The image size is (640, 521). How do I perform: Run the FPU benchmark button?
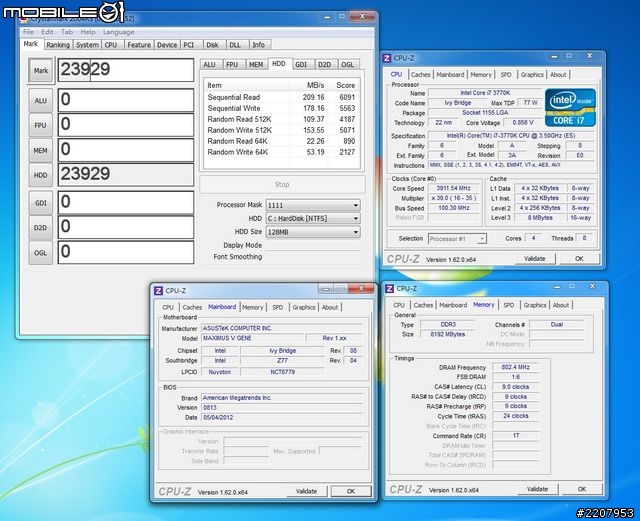(x=40, y=125)
